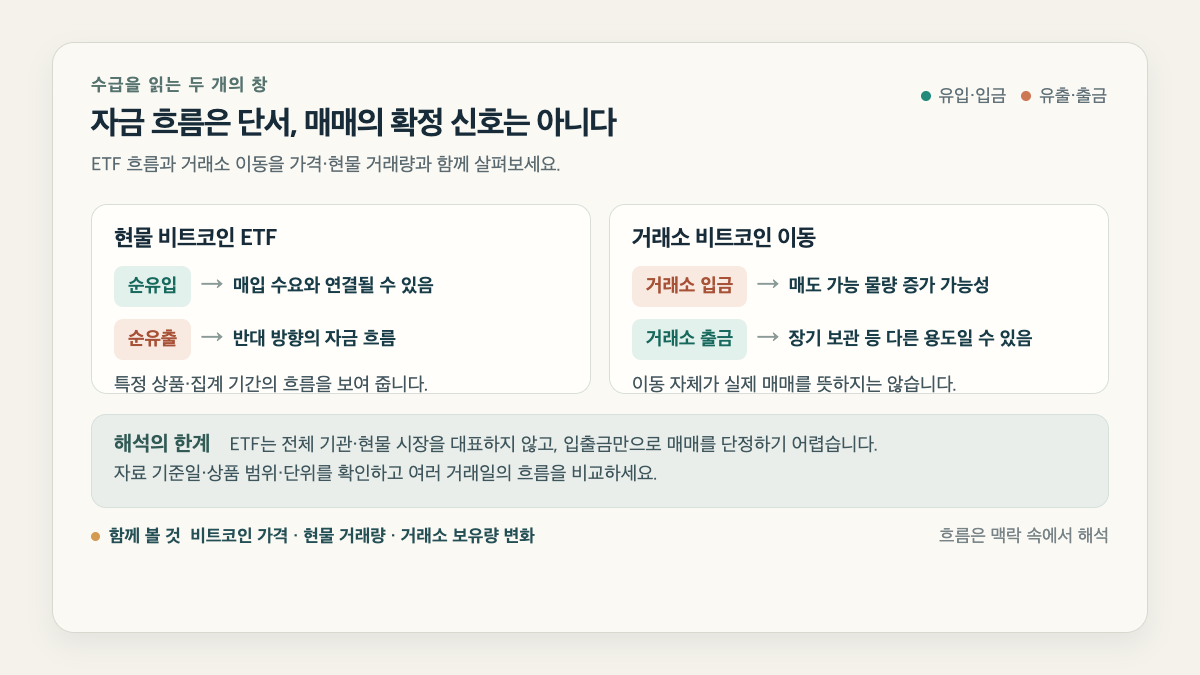Click the line 자료 기준일·상품 범위·단위를 확인하고
This screenshot has height=675, width=1200.
pyautogui.click(x=386, y=473)
